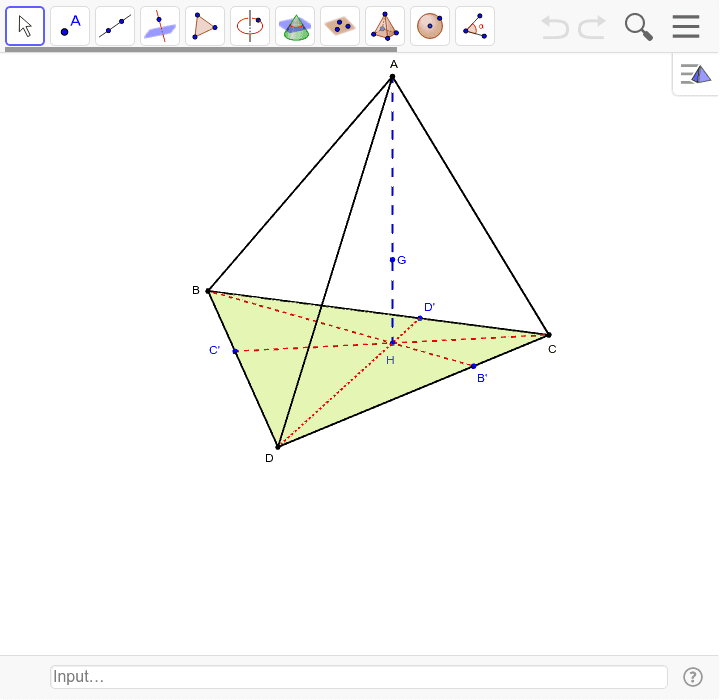The width and height of the screenshot is (720, 700).
Task: Select the Plane through three points tool
Action: point(340,26)
